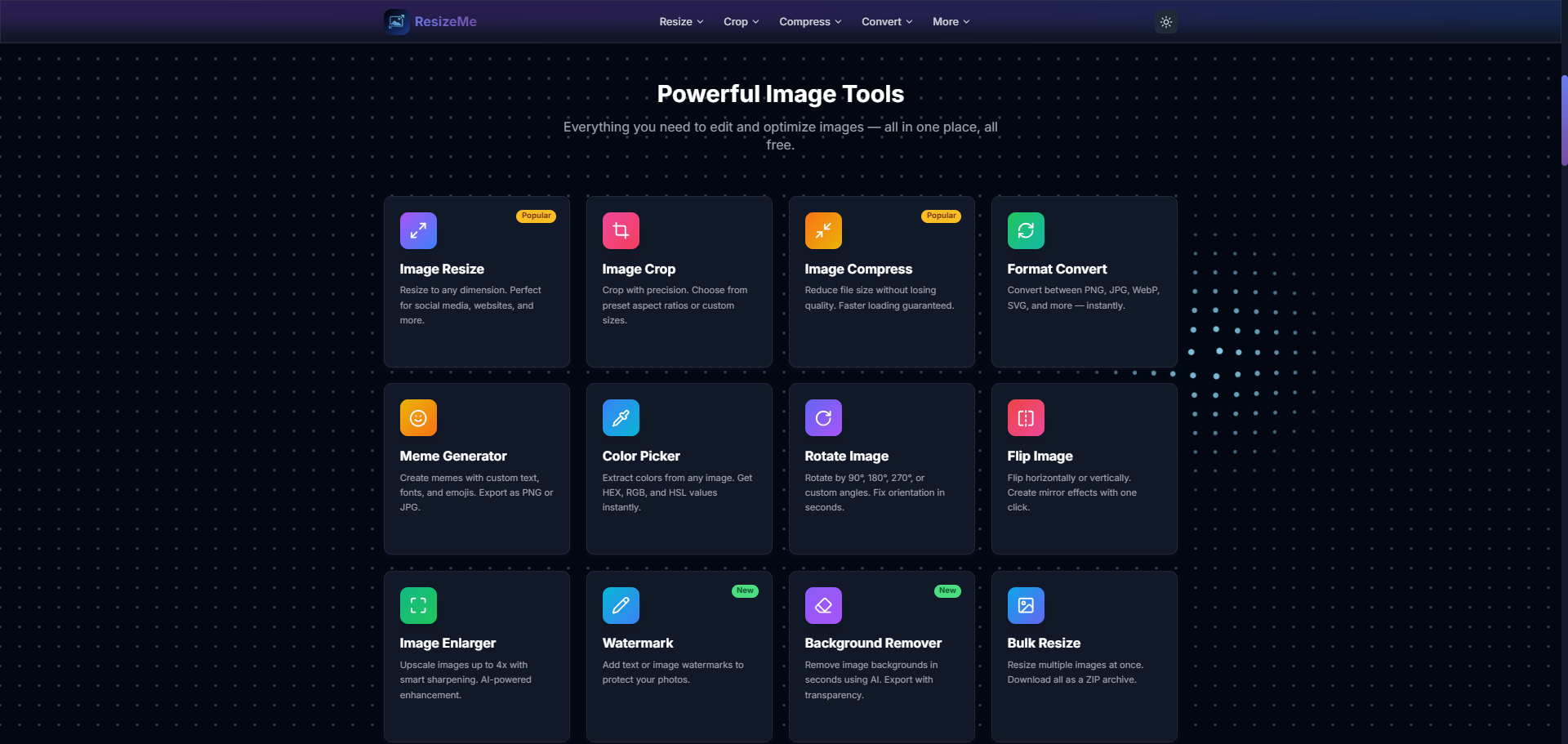
Task: Open the Color Picker tool title
Action: (641, 457)
